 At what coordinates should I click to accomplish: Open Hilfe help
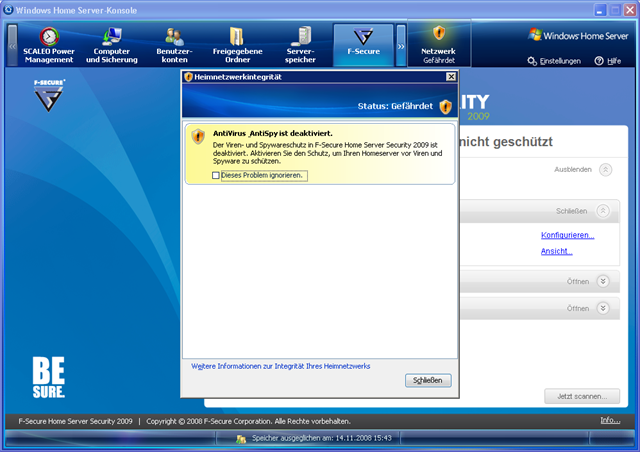[608, 61]
